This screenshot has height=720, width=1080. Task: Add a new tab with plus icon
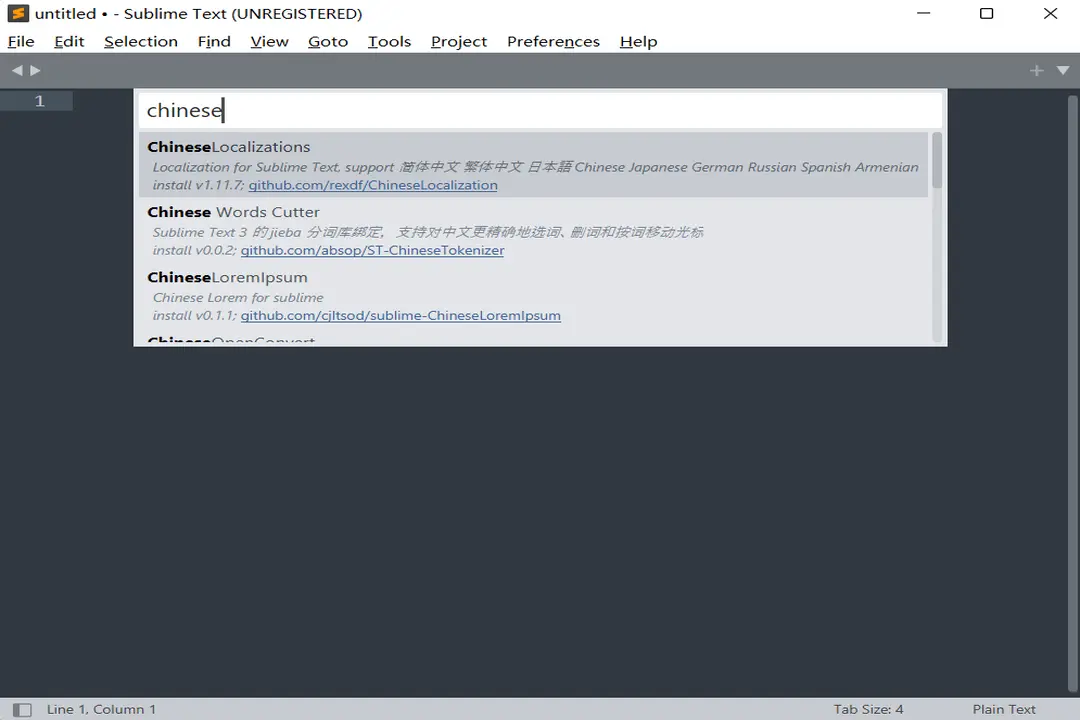[1036, 70]
